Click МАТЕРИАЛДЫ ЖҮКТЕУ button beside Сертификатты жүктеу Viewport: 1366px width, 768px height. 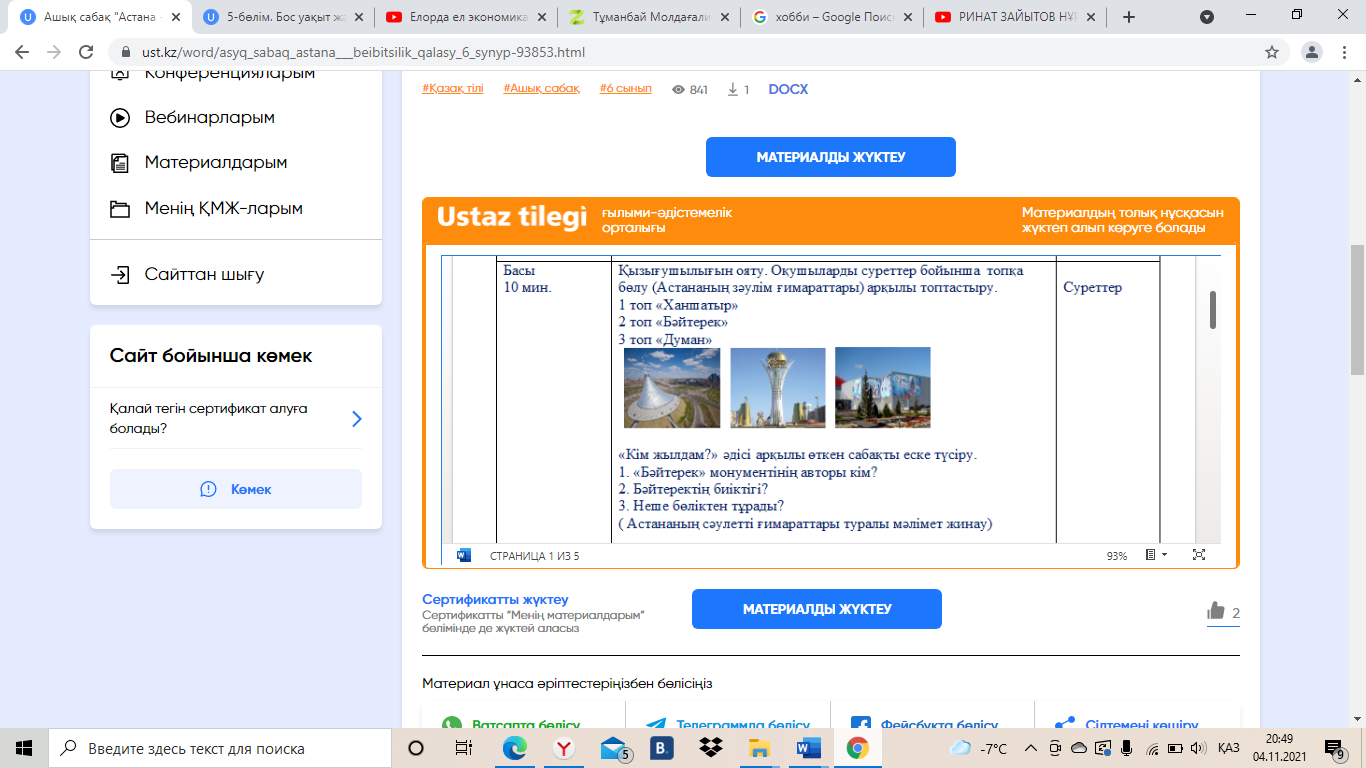[817, 609]
